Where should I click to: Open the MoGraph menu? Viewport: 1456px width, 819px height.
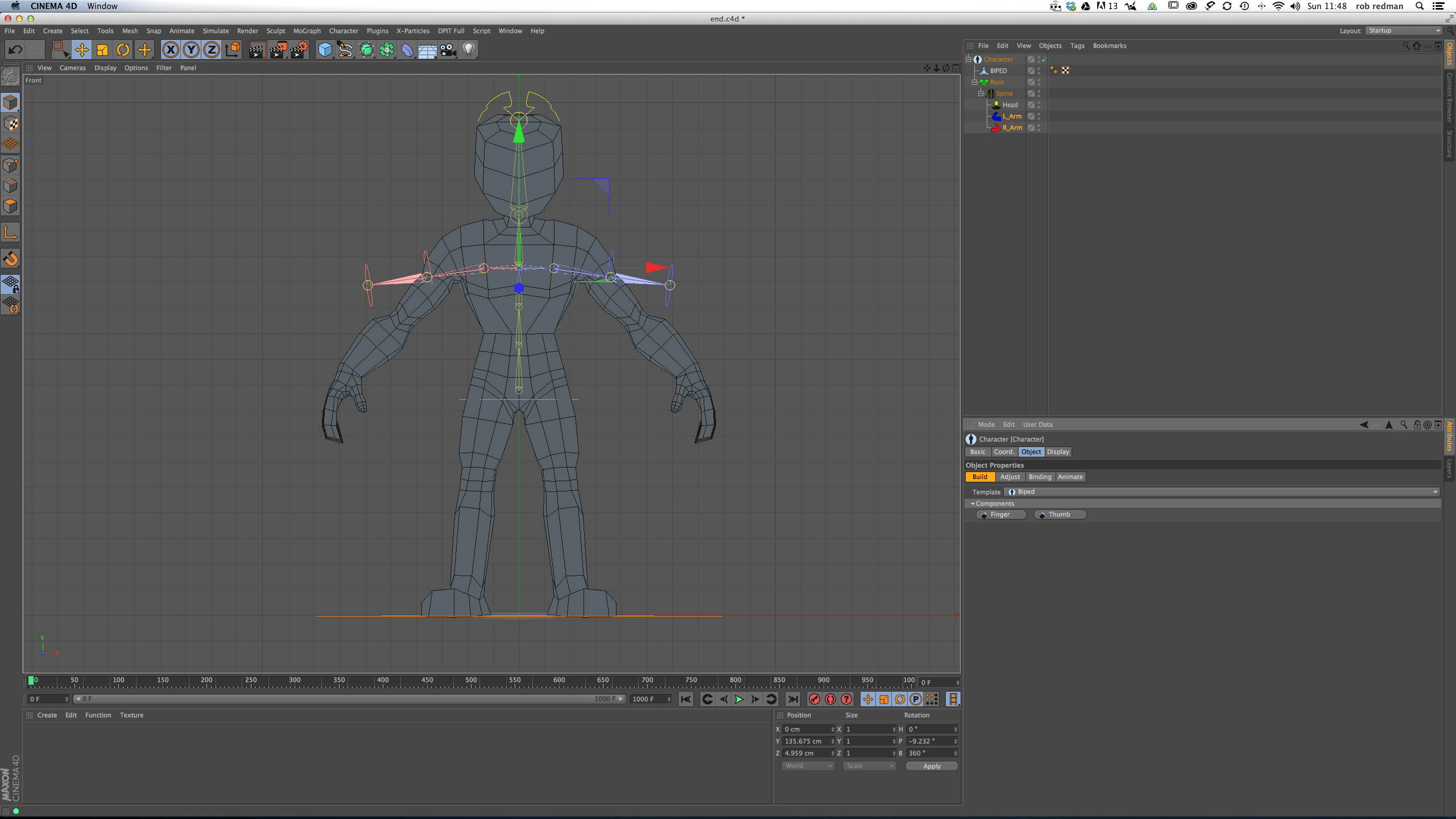coord(307,31)
